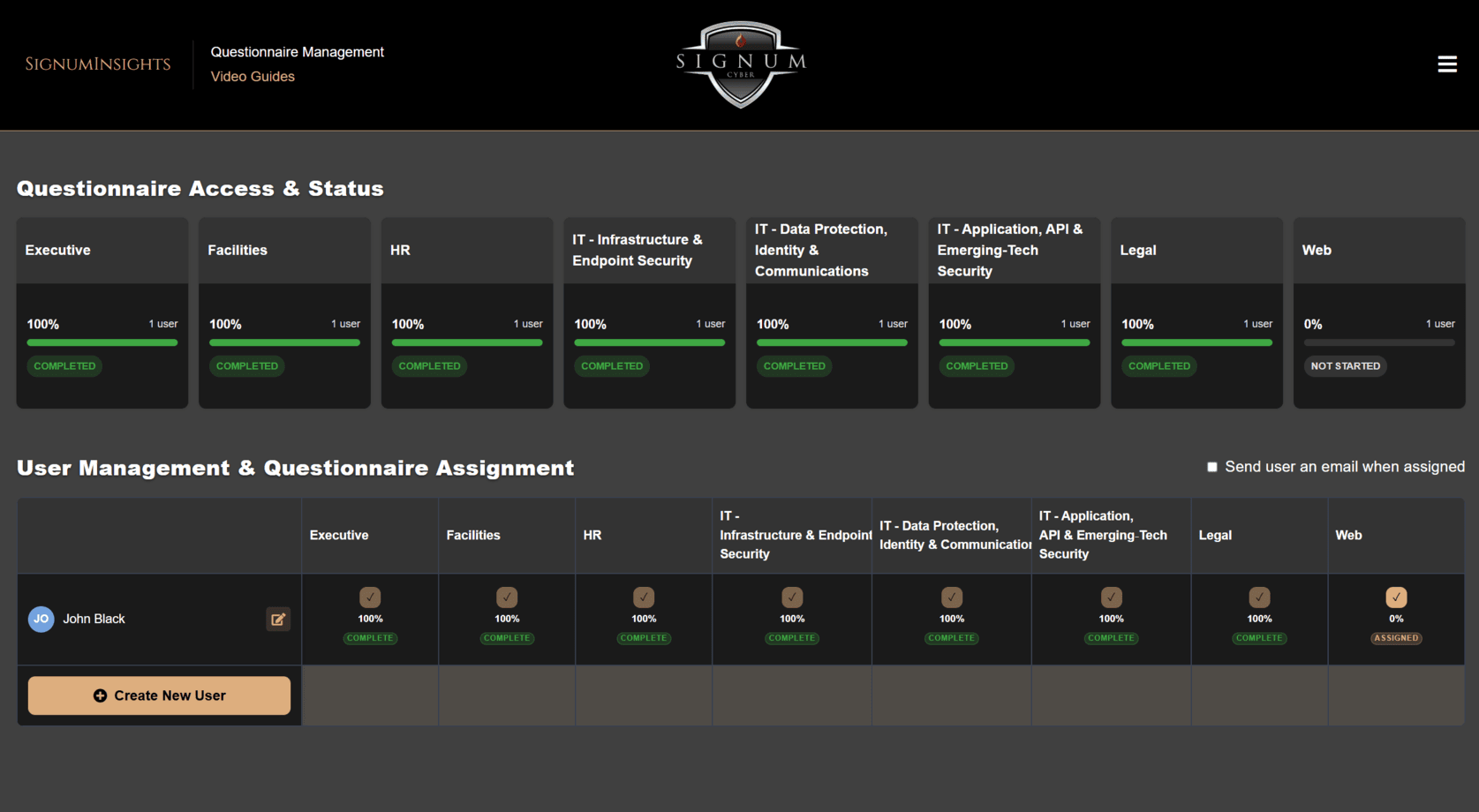The height and width of the screenshot is (812, 1479).
Task: Click the COMPLETED badge on Facilities card
Action: coord(247,366)
